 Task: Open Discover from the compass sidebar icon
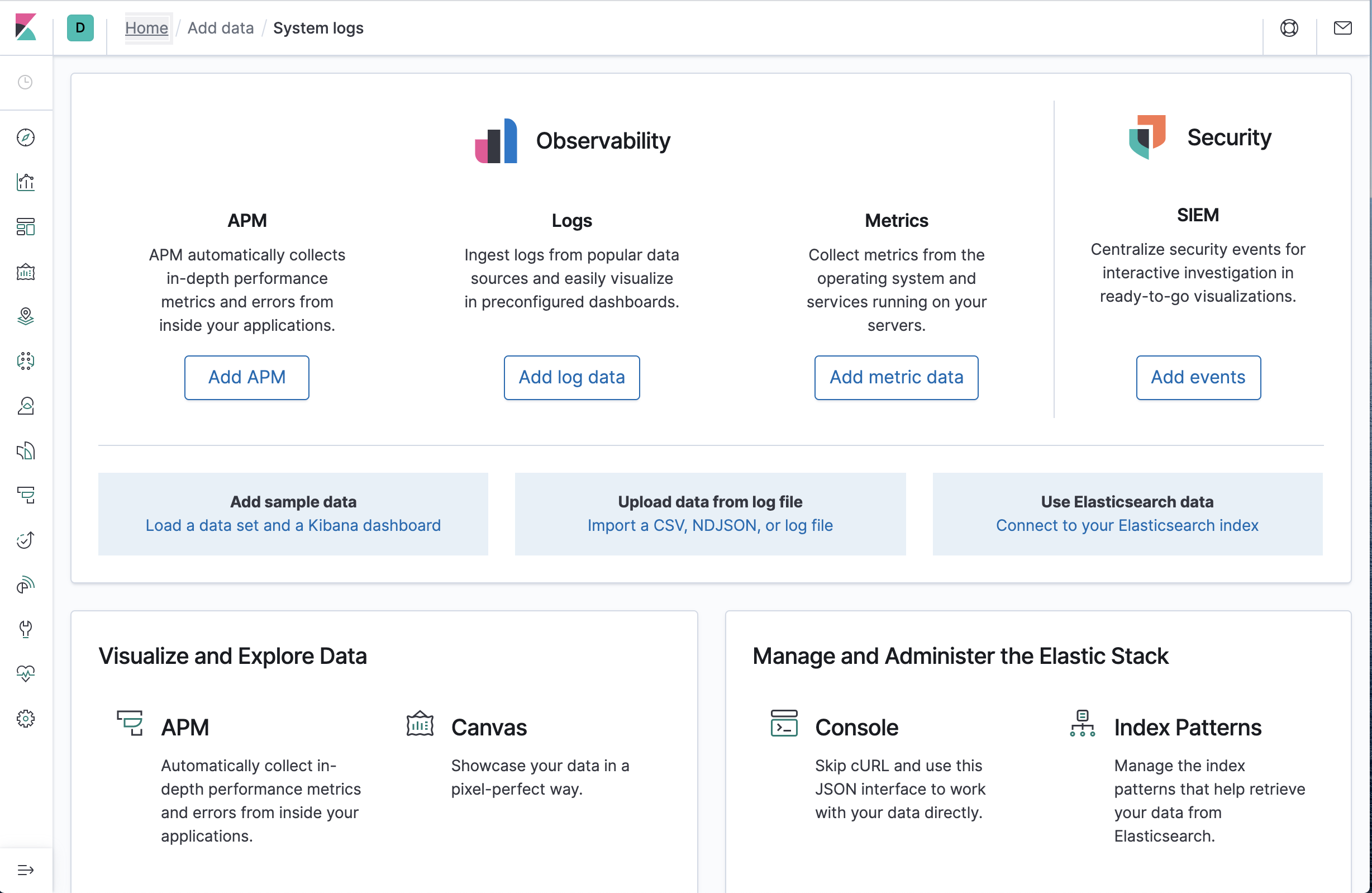(x=25, y=137)
